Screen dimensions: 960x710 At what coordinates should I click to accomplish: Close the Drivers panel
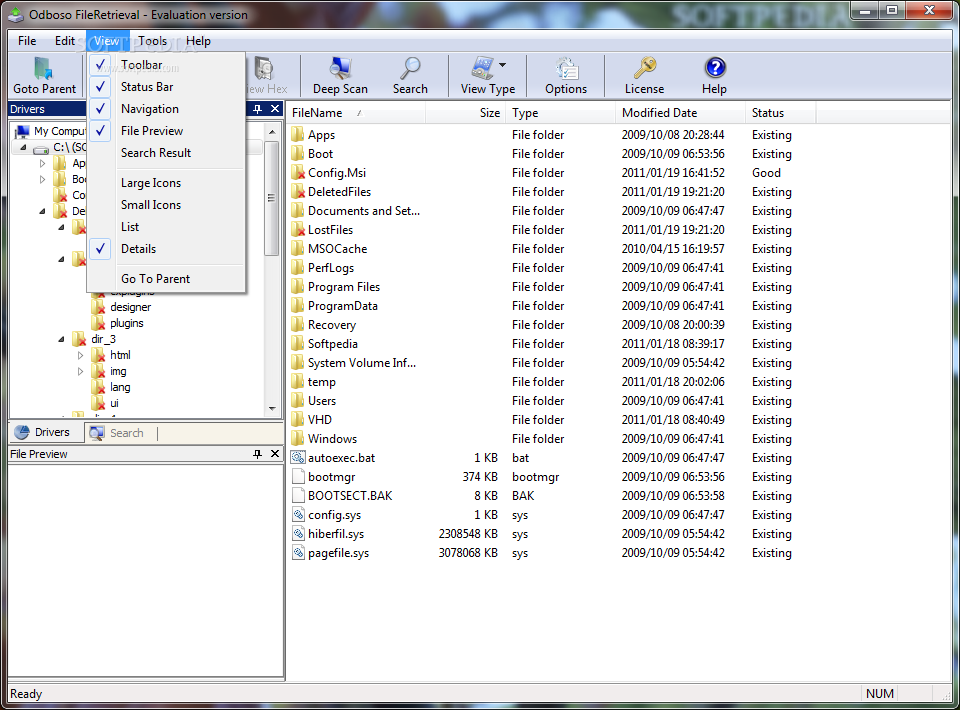pyautogui.click(x=275, y=109)
